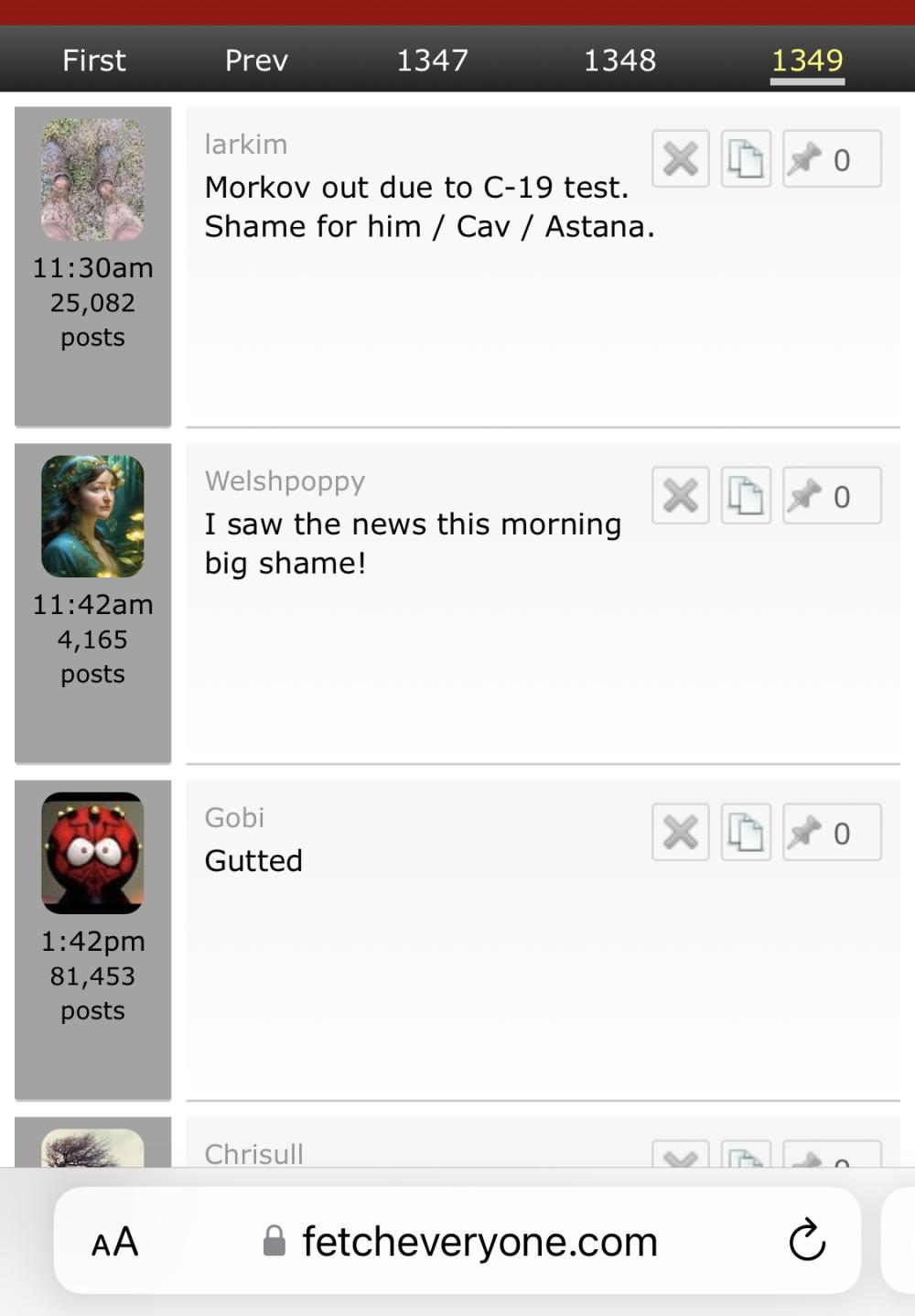Image resolution: width=915 pixels, height=1316 pixels.
Task: Select current page 1349
Action: tap(807, 60)
